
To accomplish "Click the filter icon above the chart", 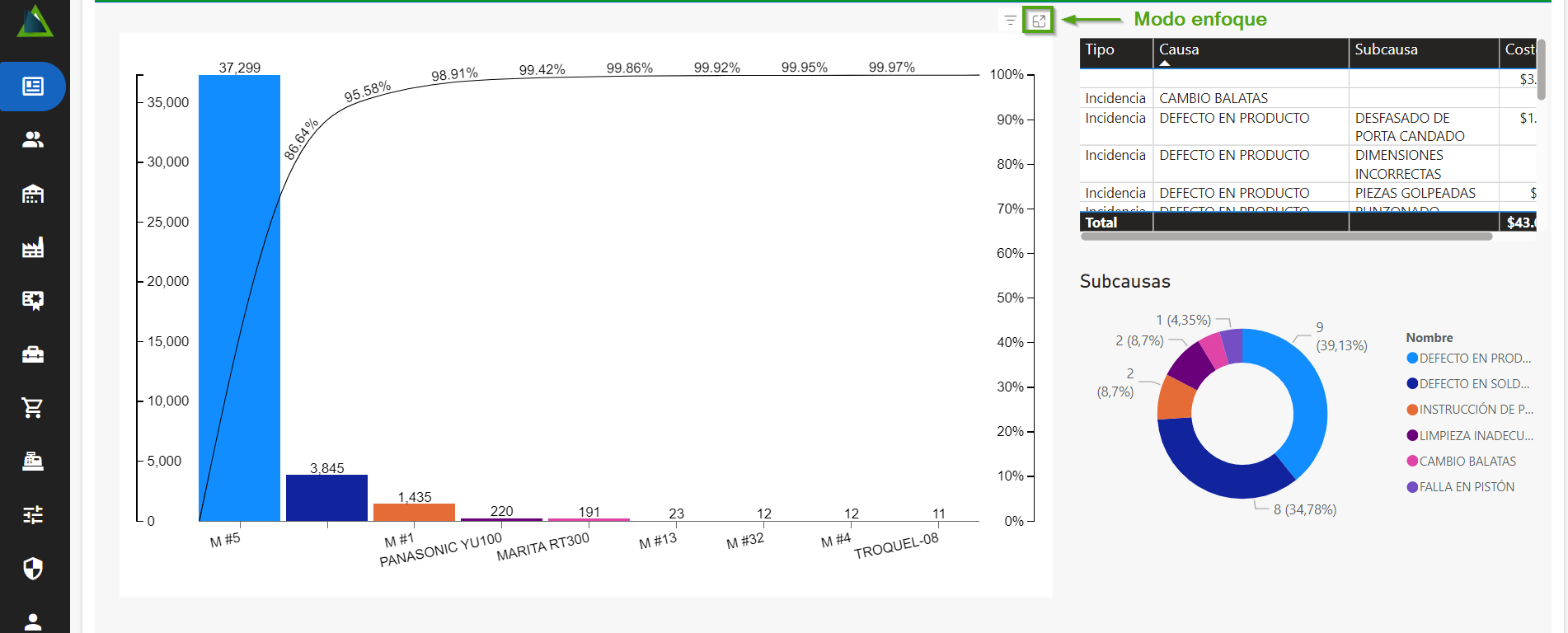I will pyautogui.click(x=1010, y=21).
